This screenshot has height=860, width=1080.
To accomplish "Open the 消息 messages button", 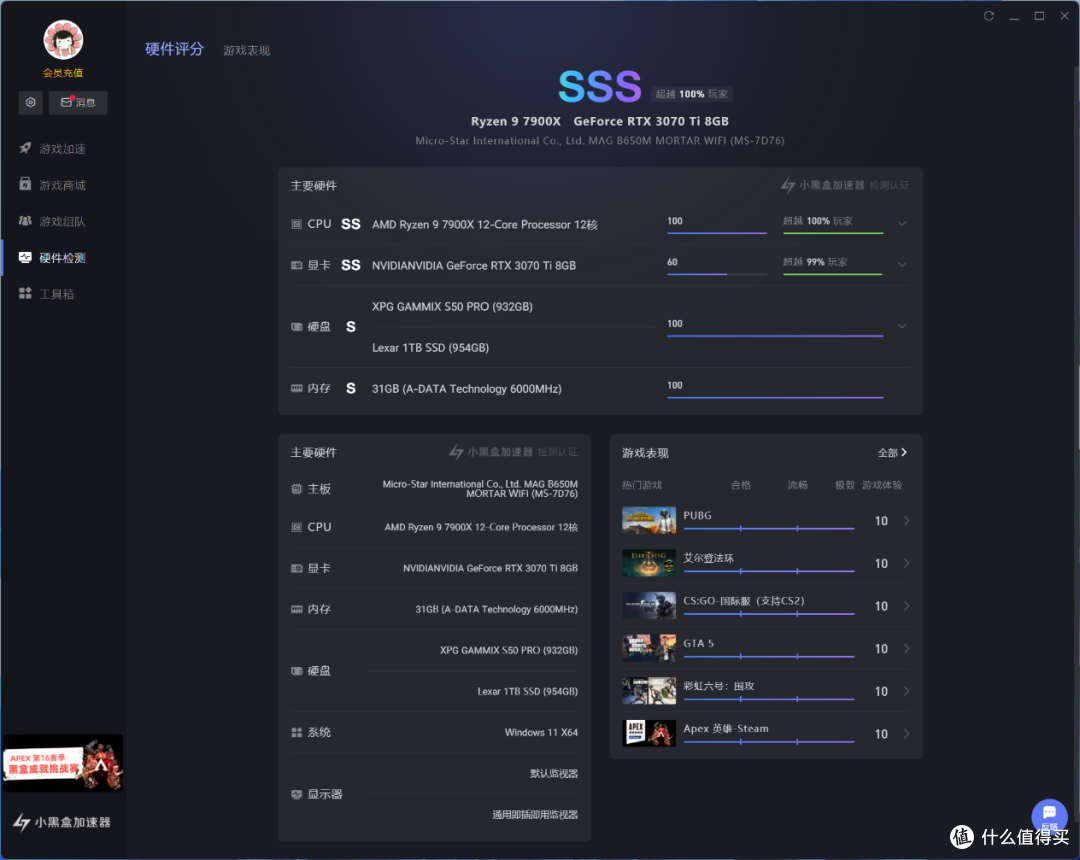I will click(78, 103).
